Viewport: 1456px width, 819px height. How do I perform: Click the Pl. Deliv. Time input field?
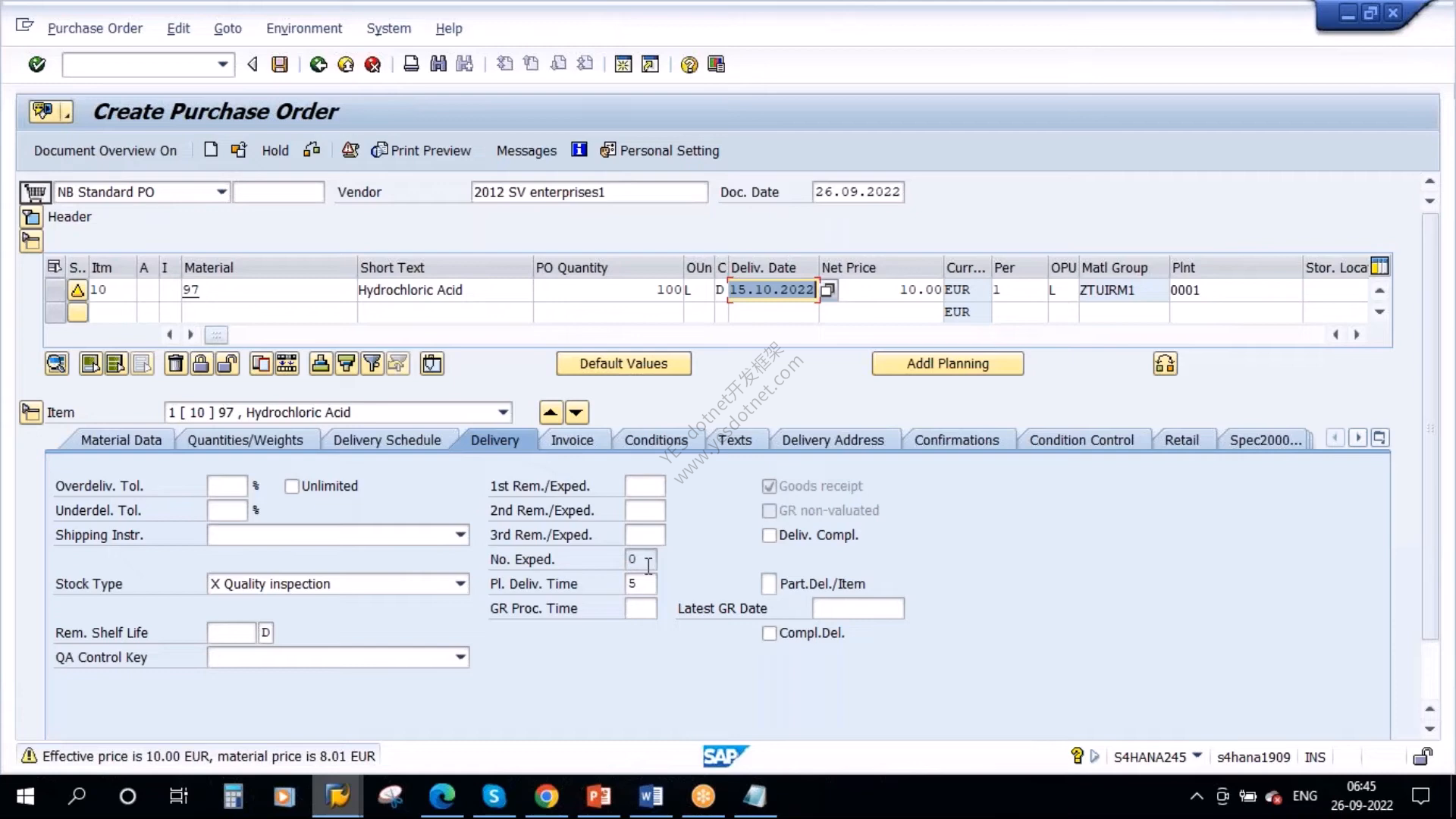[x=641, y=584]
